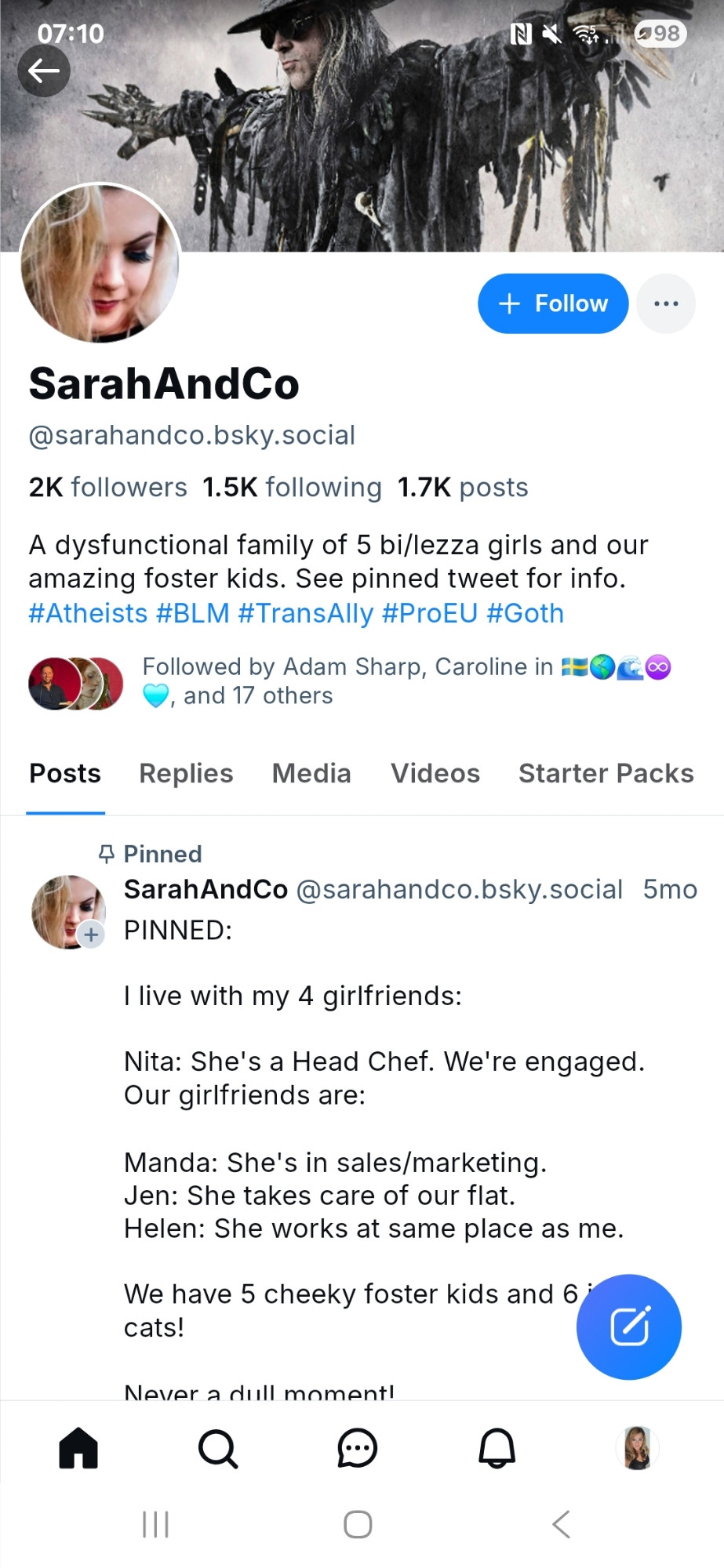724x1568 pixels.
Task: Switch to the Replies tab
Action: (x=187, y=774)
